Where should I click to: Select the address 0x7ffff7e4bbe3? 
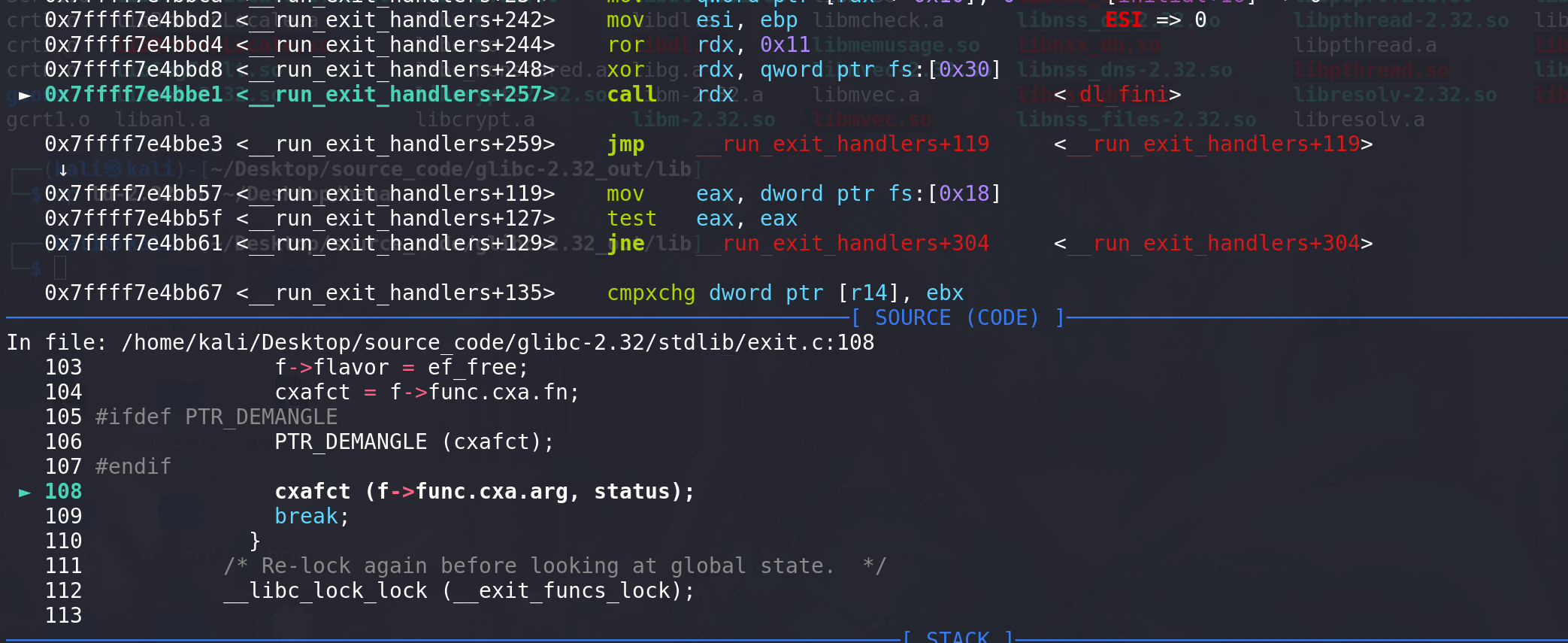click(134, 144)
